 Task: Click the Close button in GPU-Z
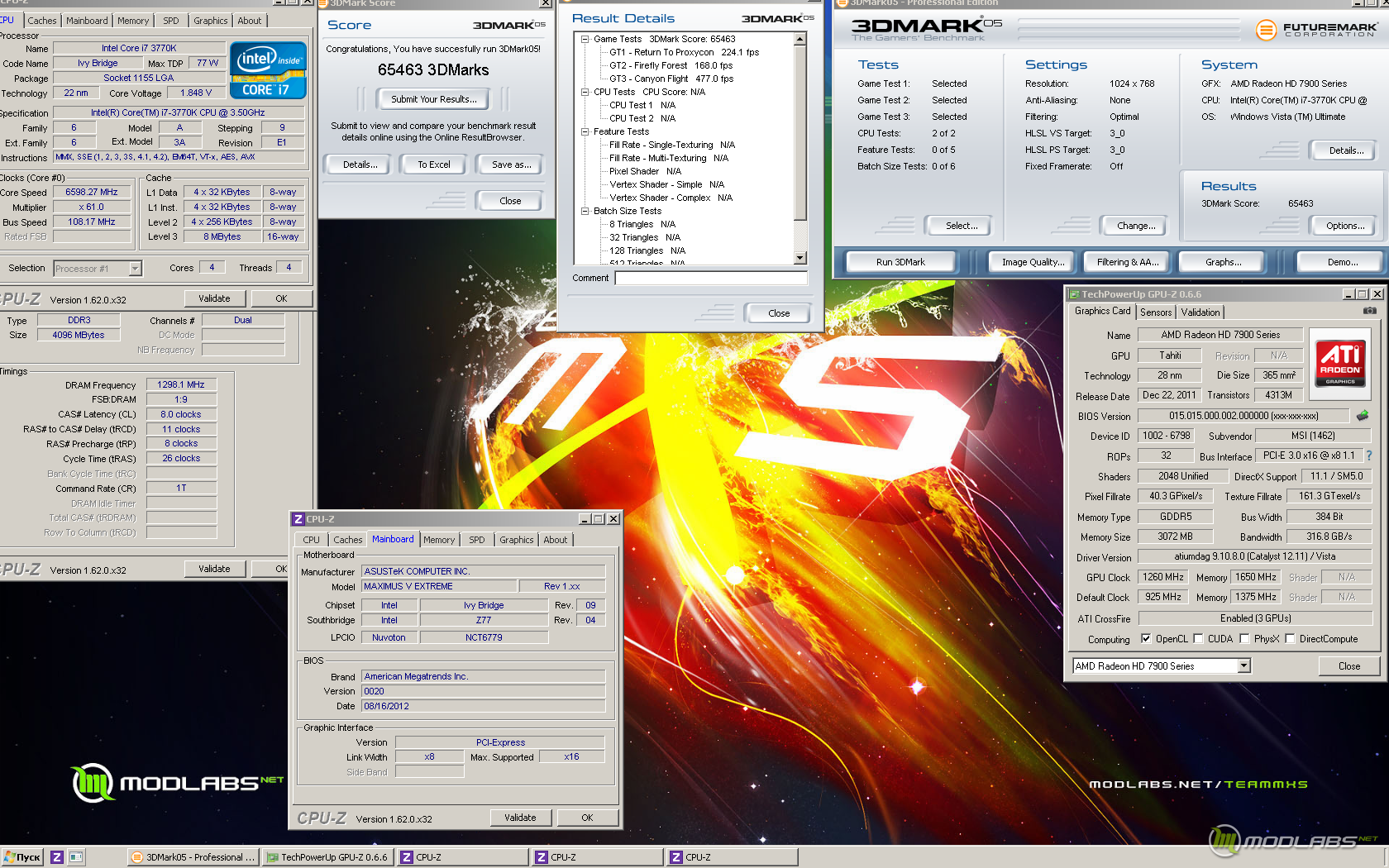[x=1348, y=666]
